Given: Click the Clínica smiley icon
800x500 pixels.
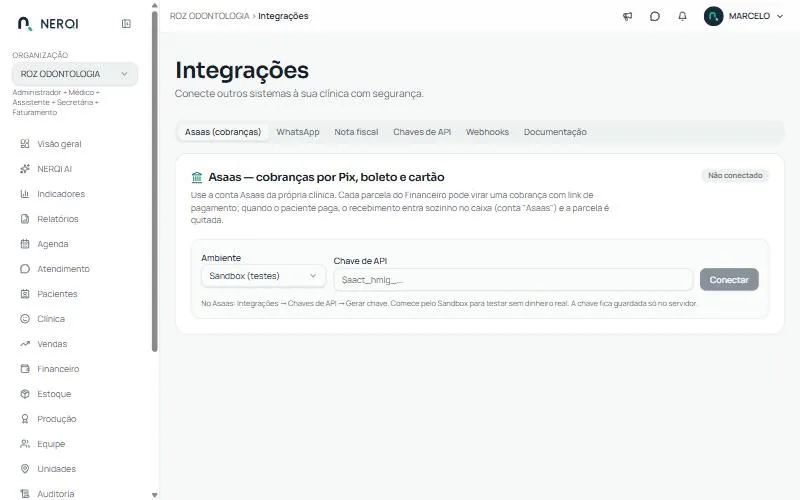Looking at the screenshot, I should coord(24,319).
